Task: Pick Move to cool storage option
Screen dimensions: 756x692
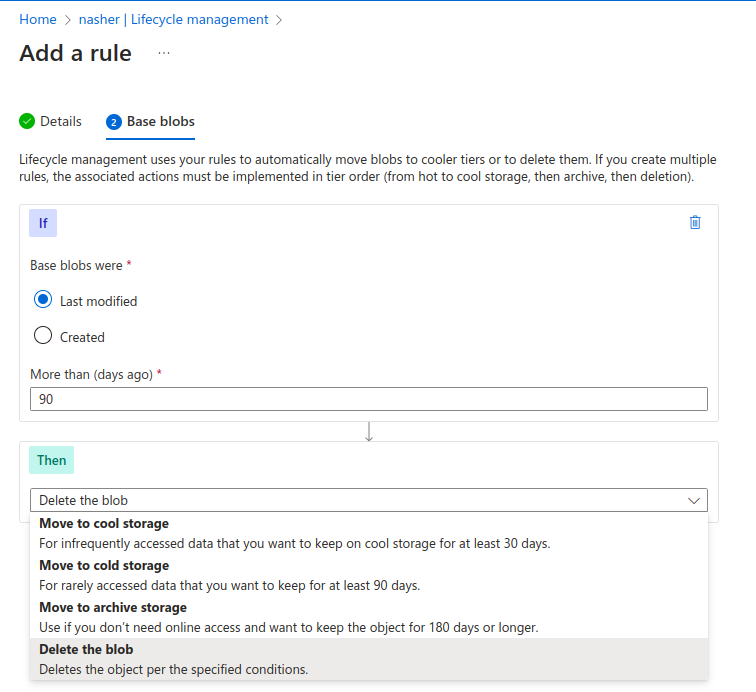Action: click(104, 523)
